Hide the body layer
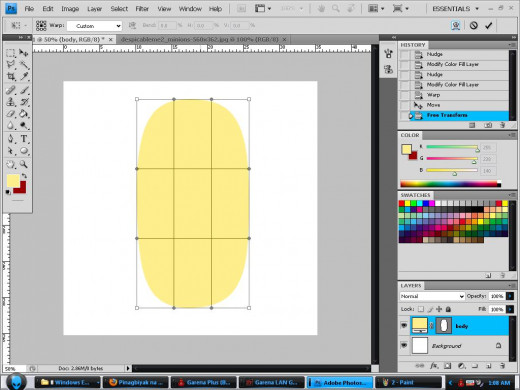 coord(404,325)
